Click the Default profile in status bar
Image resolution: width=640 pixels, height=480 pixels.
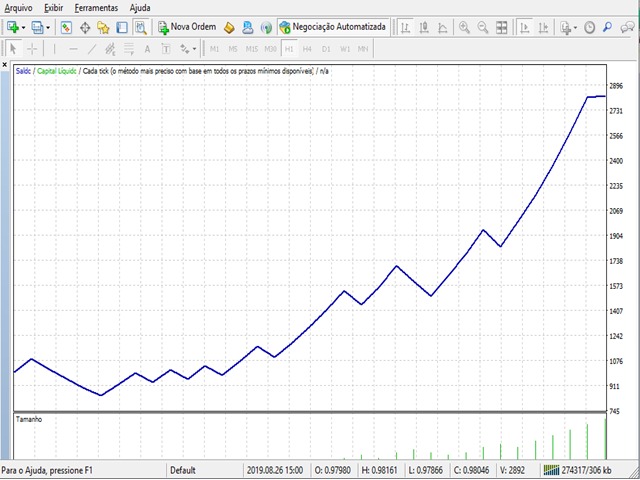click(x=182, y=471)
